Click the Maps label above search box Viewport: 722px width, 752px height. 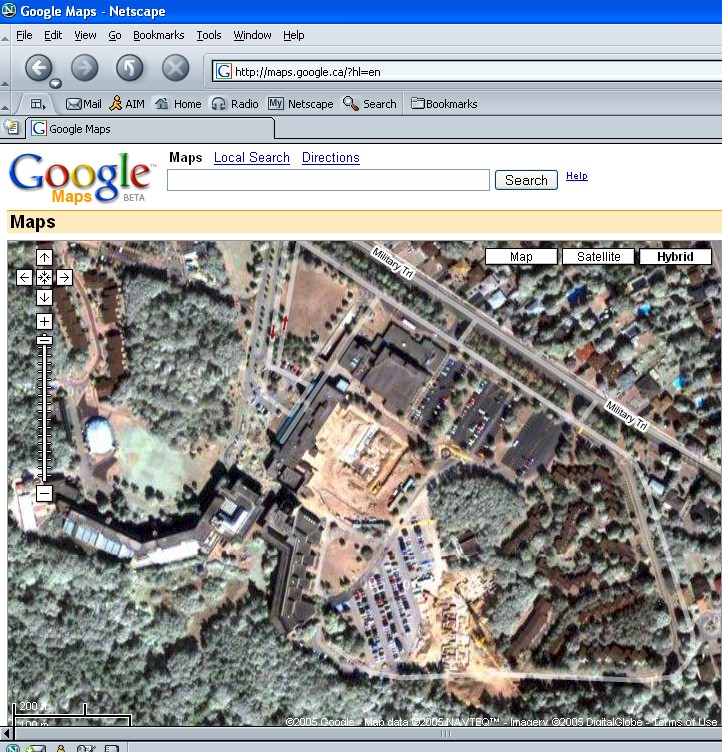click(186, 157)
